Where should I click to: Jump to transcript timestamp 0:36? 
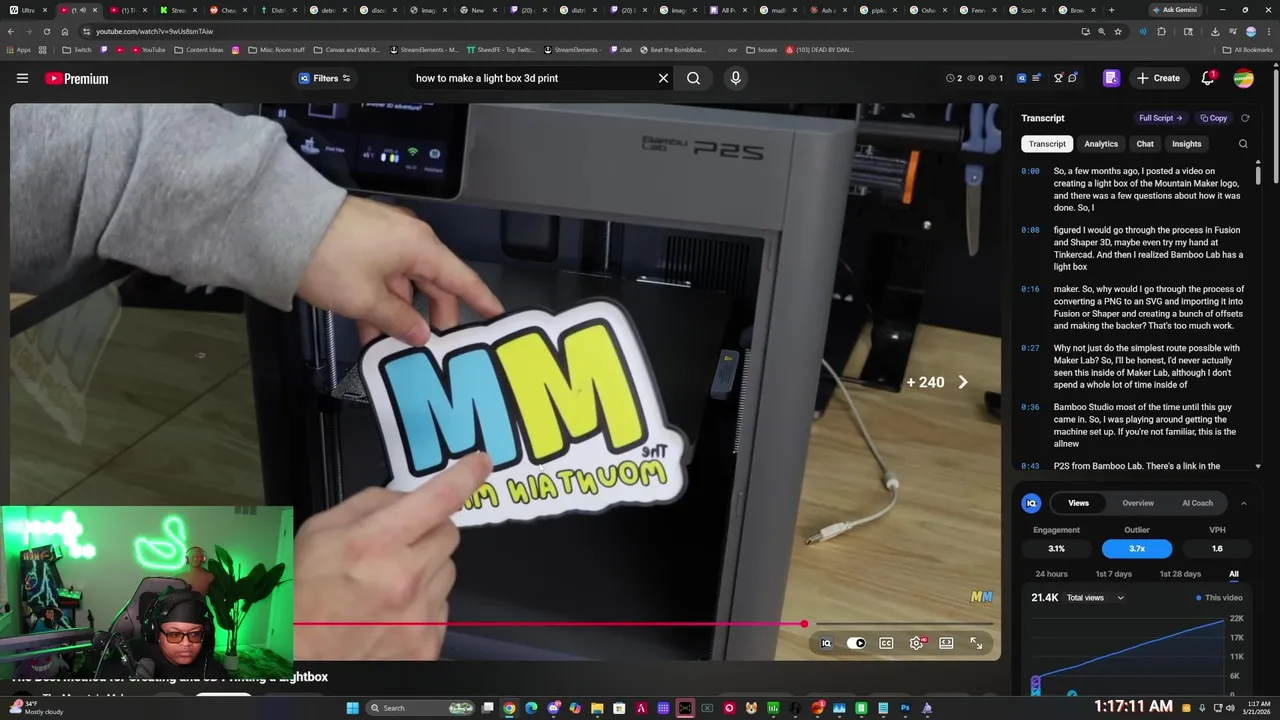coord(1030,407)
